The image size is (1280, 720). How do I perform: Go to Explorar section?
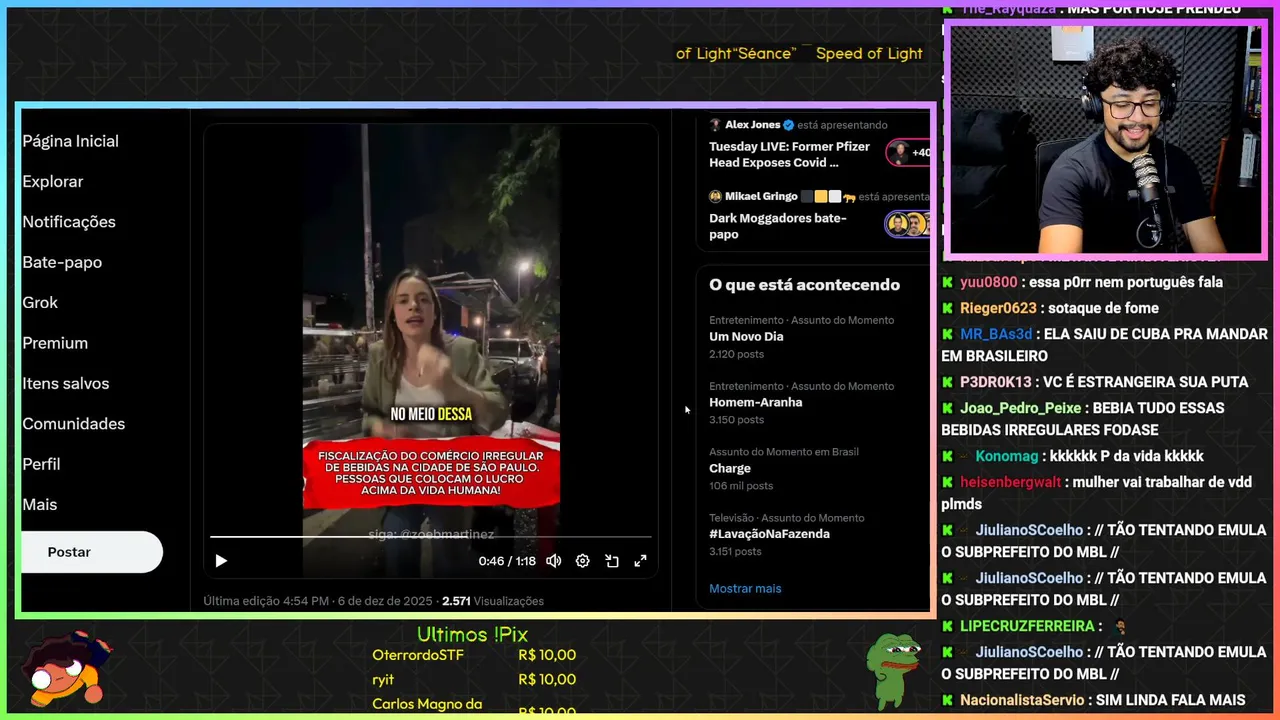pyautogui.click(x=53, y=181)
